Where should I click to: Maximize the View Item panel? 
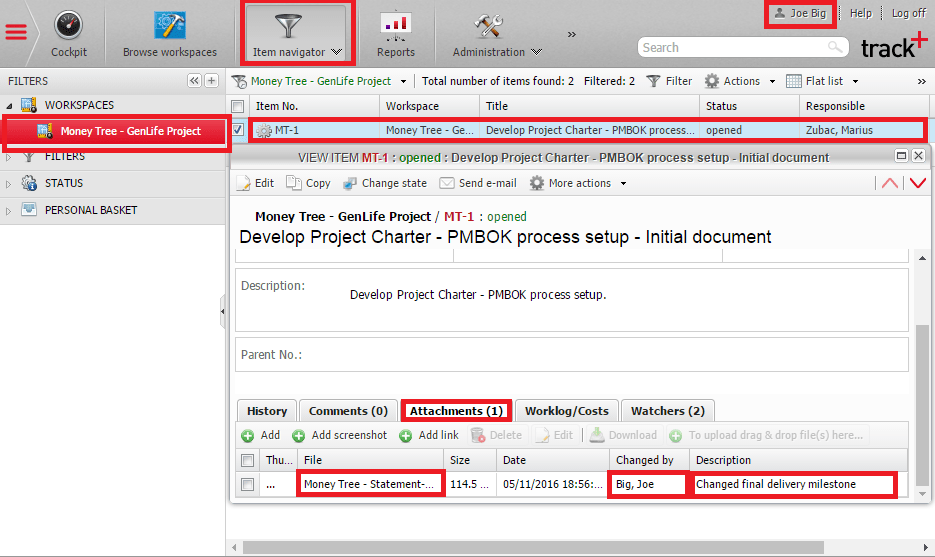[902, 156]
